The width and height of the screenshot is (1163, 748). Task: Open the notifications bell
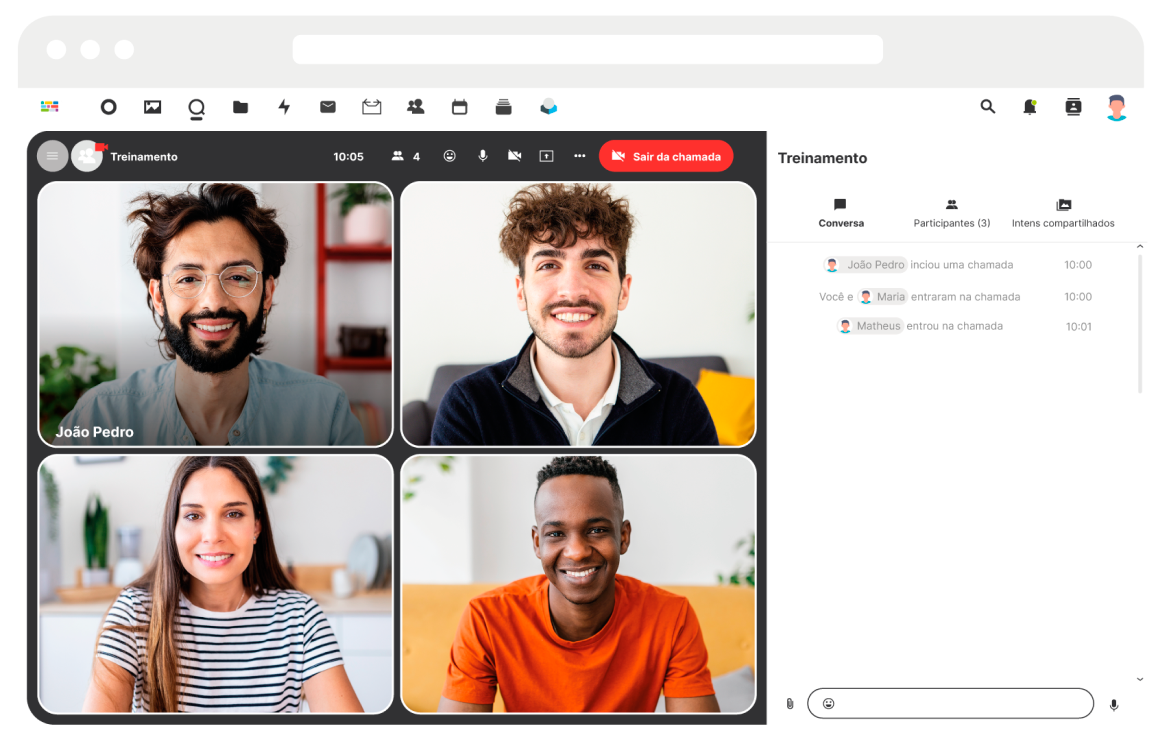pos(1029,107)
